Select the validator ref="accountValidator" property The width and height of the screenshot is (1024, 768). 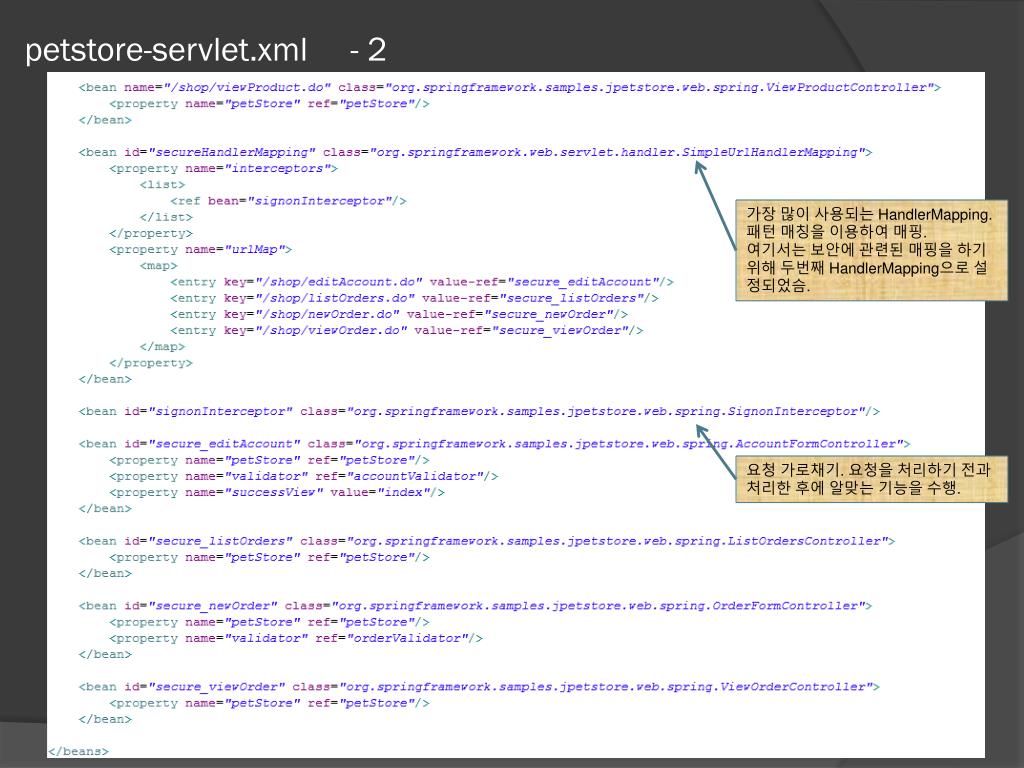(304, 476)
